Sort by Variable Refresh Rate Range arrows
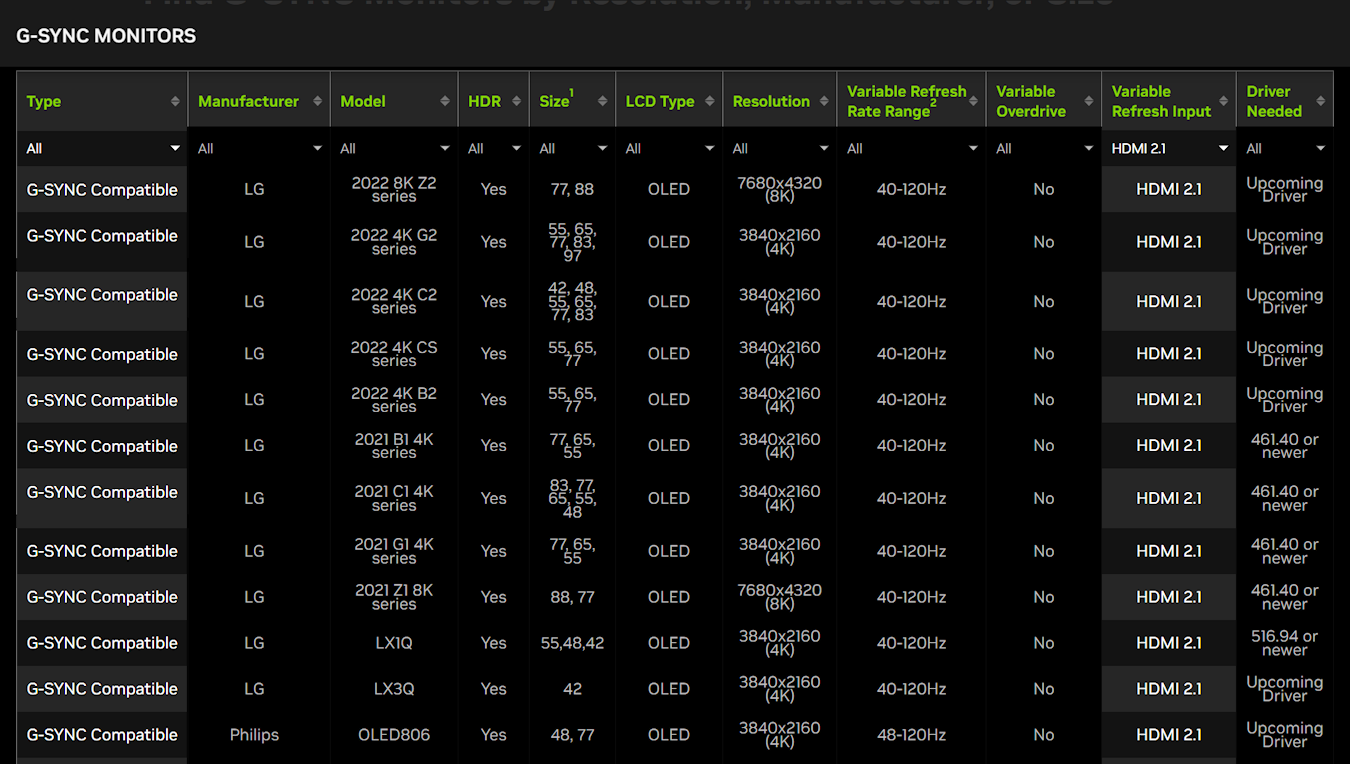The width and height of the screenshot is (1350, 764). [x=973, y=101]
